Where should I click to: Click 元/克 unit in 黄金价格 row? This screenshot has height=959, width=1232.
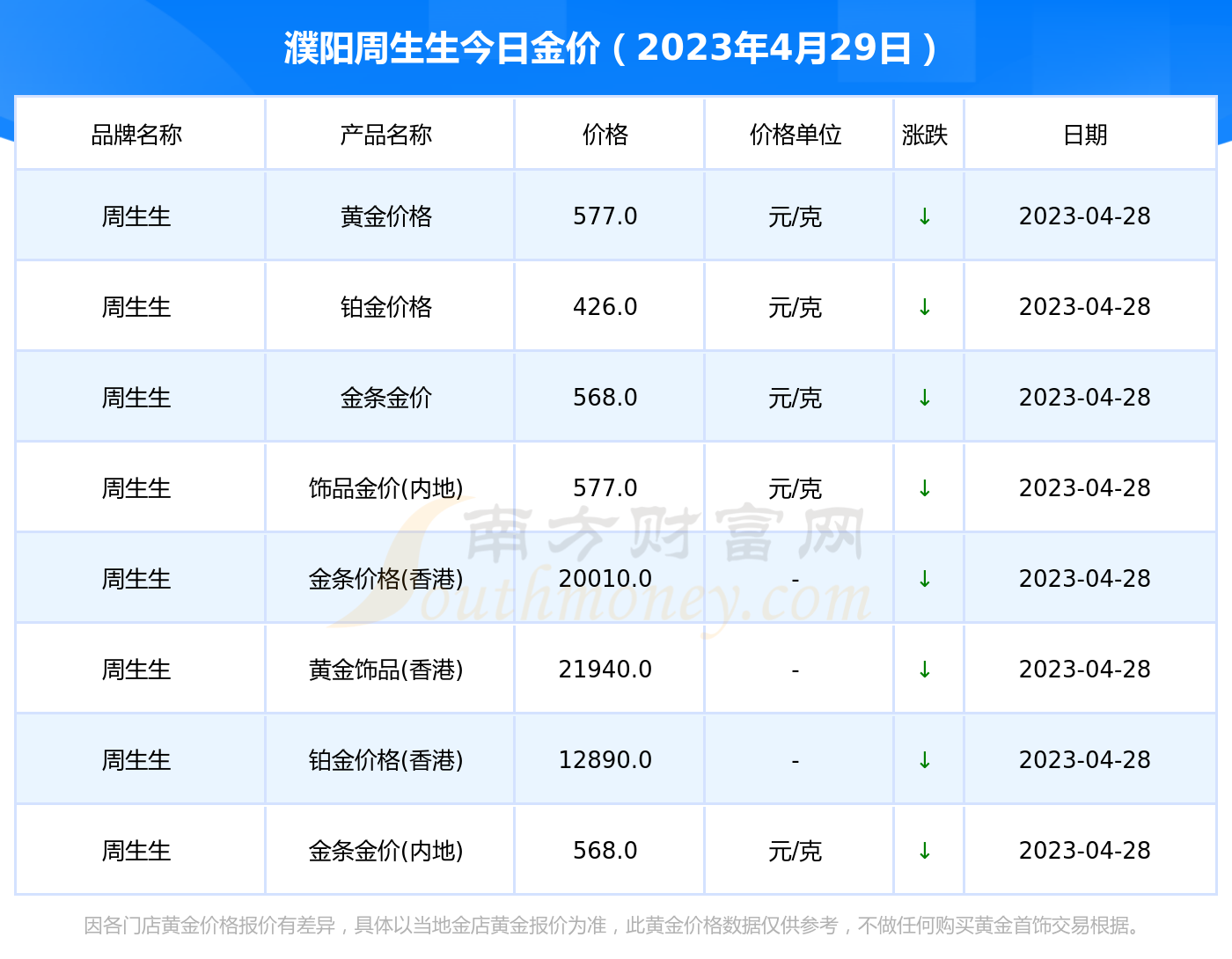(x=796, y=216)
